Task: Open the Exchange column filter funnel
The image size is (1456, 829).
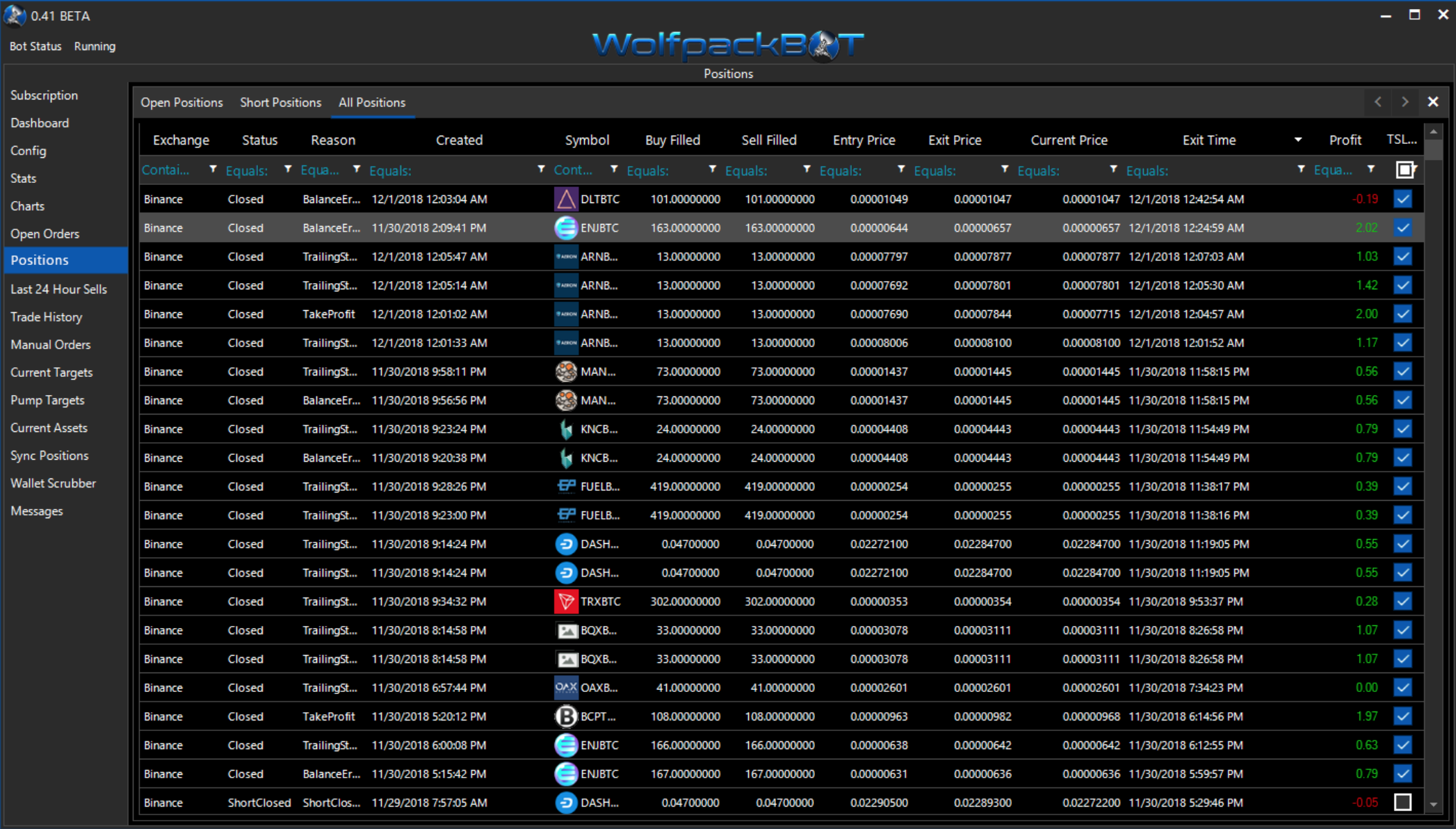Action: (213, 170)
